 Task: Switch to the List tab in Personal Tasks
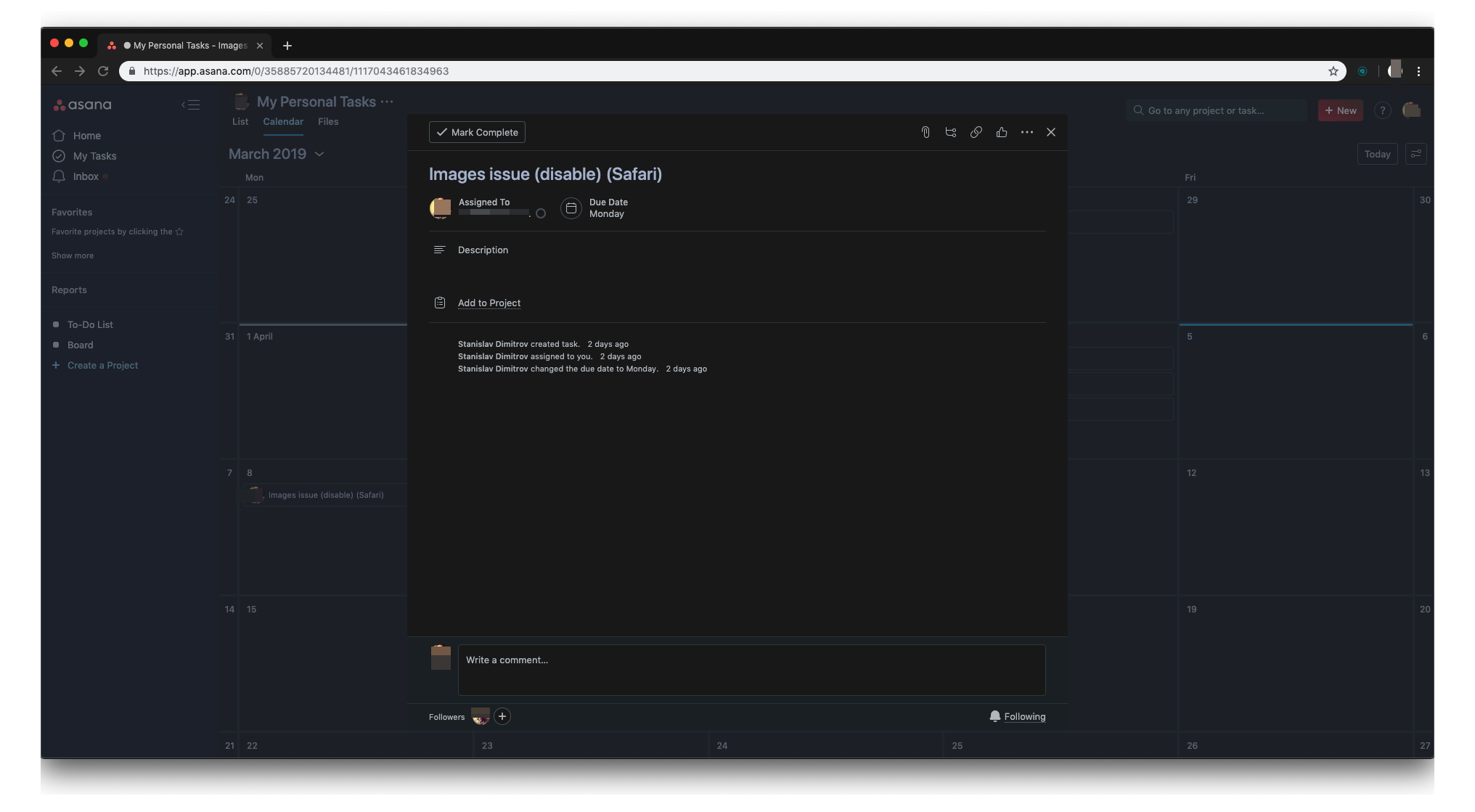point(240,121)
